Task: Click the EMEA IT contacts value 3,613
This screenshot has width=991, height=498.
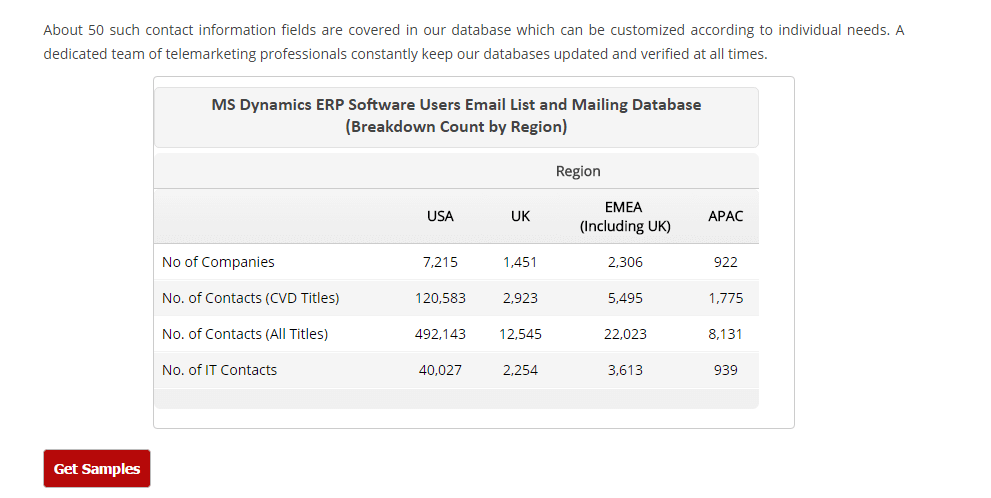Action: tap(625, 370)
